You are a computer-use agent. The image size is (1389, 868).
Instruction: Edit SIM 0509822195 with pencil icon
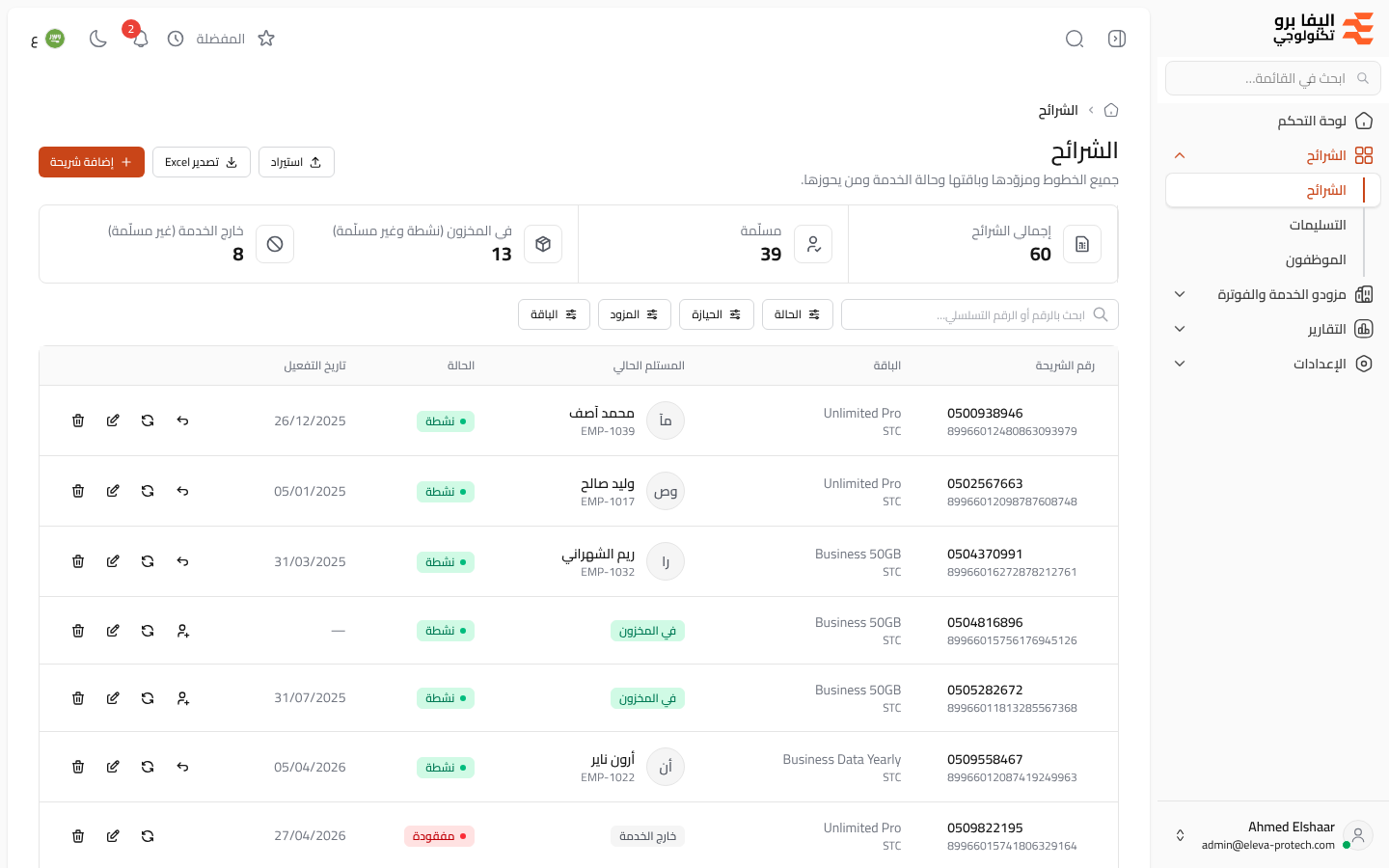pos(113,836)
